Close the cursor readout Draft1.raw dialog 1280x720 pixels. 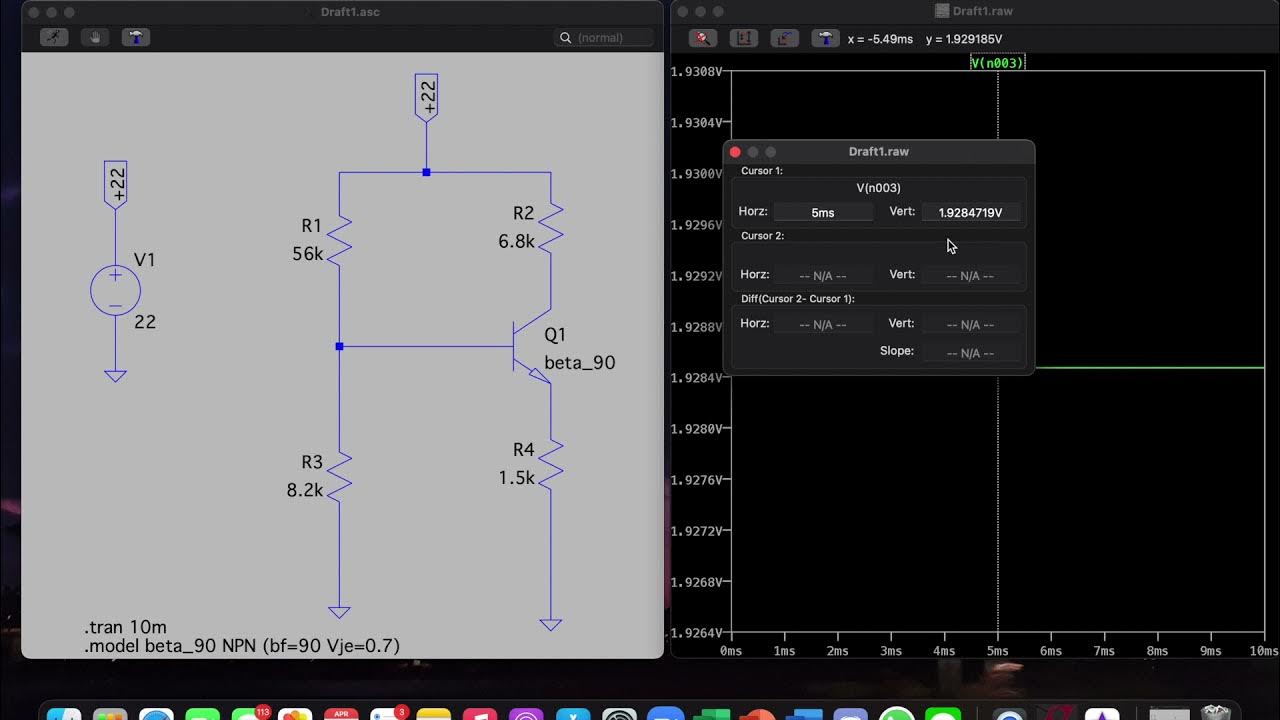(x=735, y=152)
